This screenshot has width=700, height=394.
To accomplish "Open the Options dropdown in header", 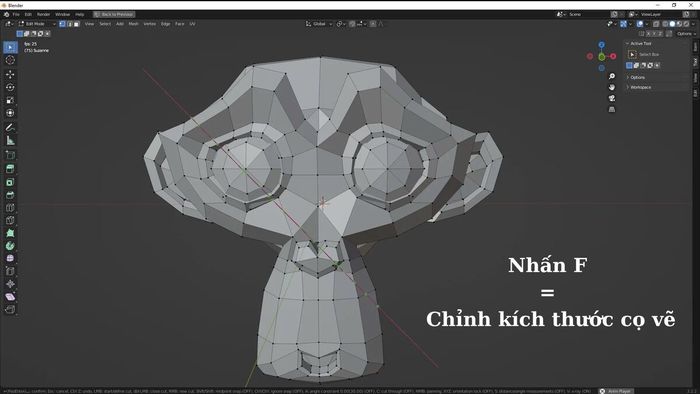I will tap(686, 33).
